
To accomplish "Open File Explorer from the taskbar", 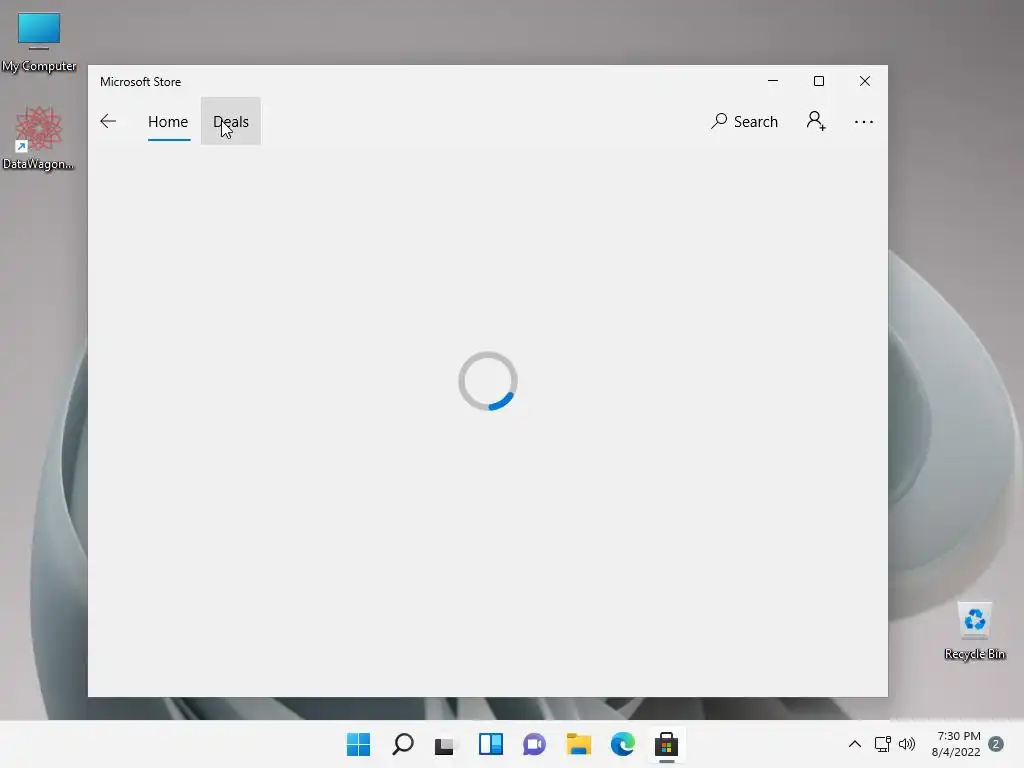I will pos(579,744).
